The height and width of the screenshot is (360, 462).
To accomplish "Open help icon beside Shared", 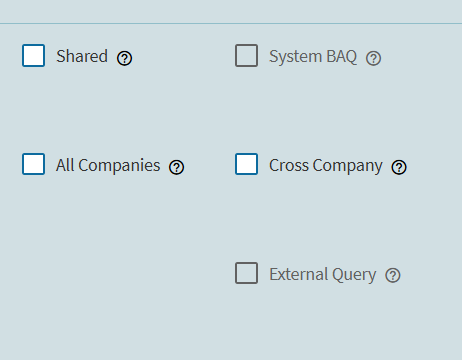I will point(124,58).
